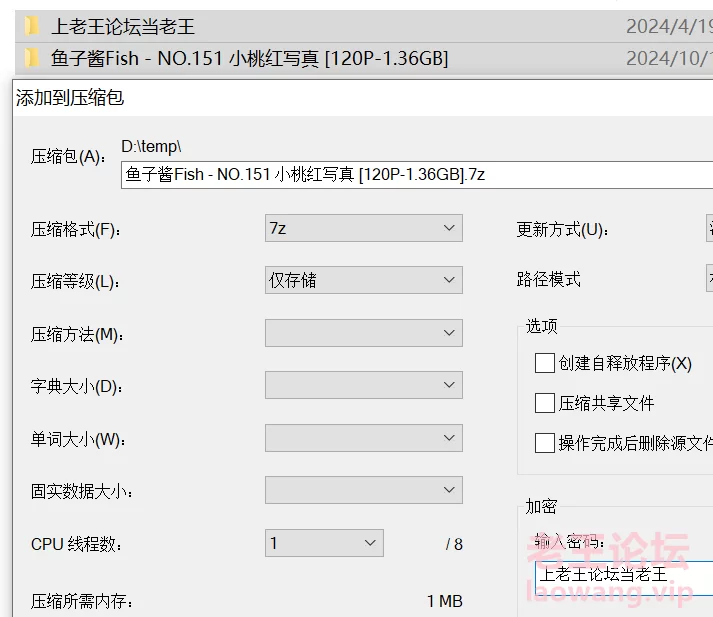Viewport: 713px width, 617px height.
Task: Expand 字典大小(D) combo box
Action: coord(364,385)
